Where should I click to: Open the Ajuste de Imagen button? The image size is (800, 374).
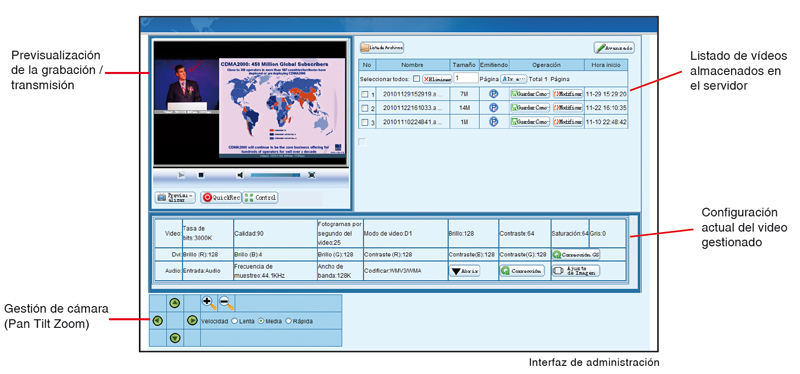click(576, 271)
